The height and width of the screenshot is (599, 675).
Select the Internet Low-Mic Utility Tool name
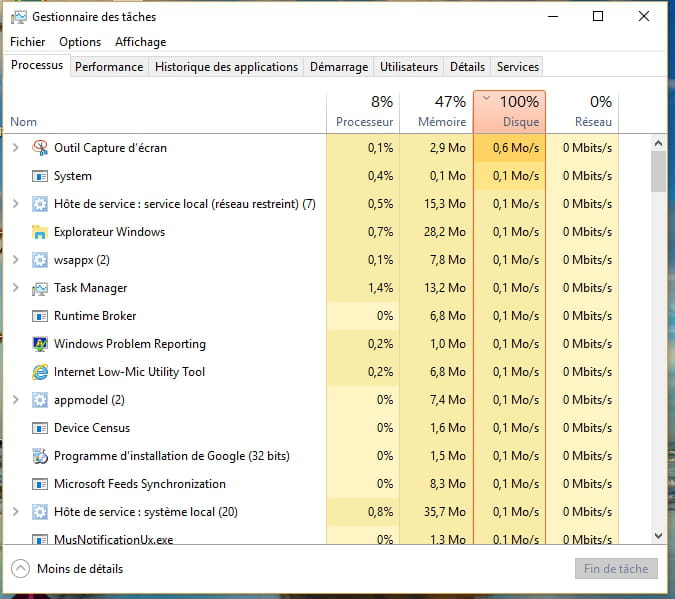click(129, 372)
